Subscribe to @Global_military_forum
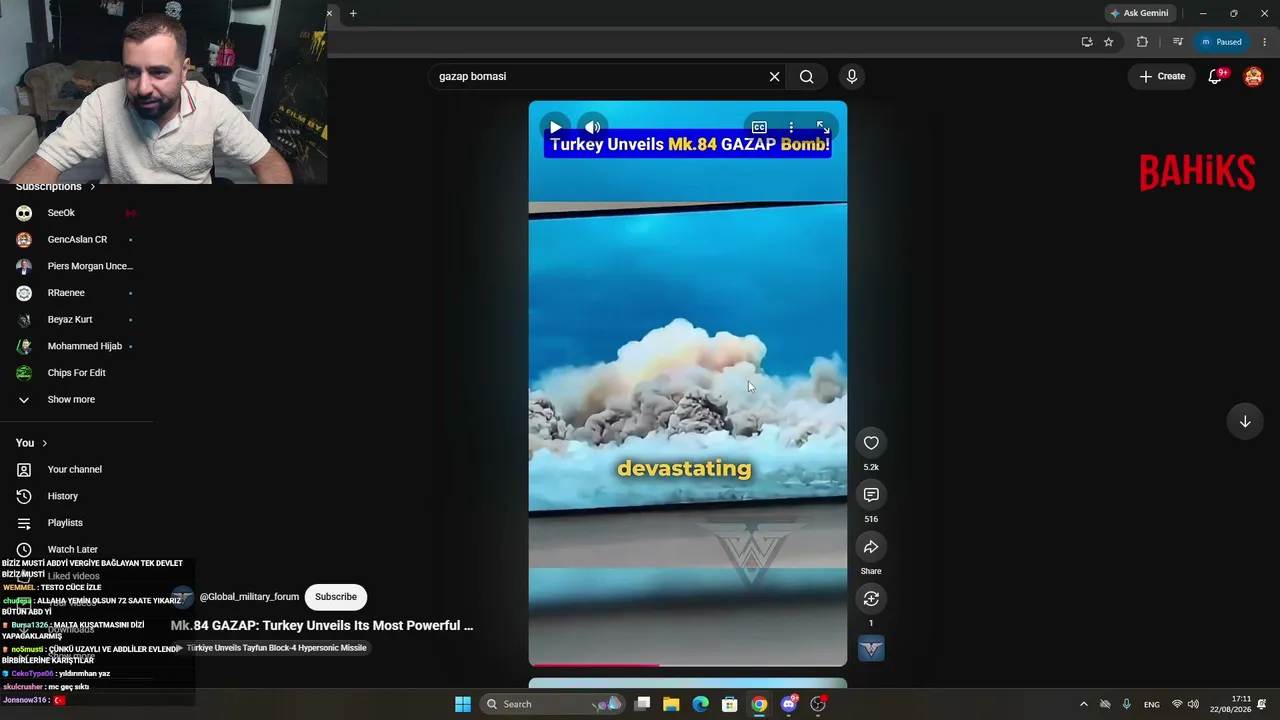 click(x=336, y=597)
